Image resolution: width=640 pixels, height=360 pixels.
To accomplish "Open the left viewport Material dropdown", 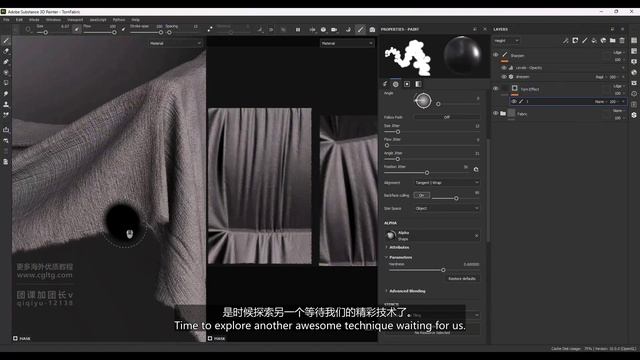I will [175, 43].
